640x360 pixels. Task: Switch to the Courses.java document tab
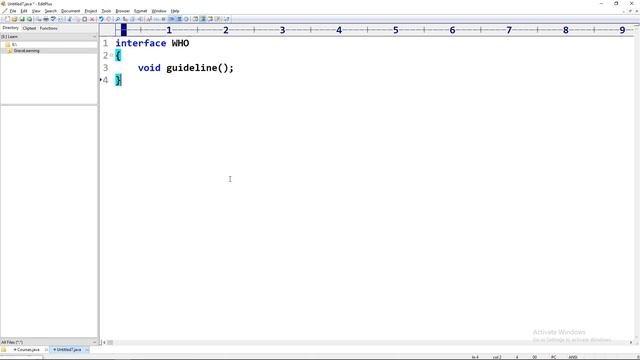point(28,350)
